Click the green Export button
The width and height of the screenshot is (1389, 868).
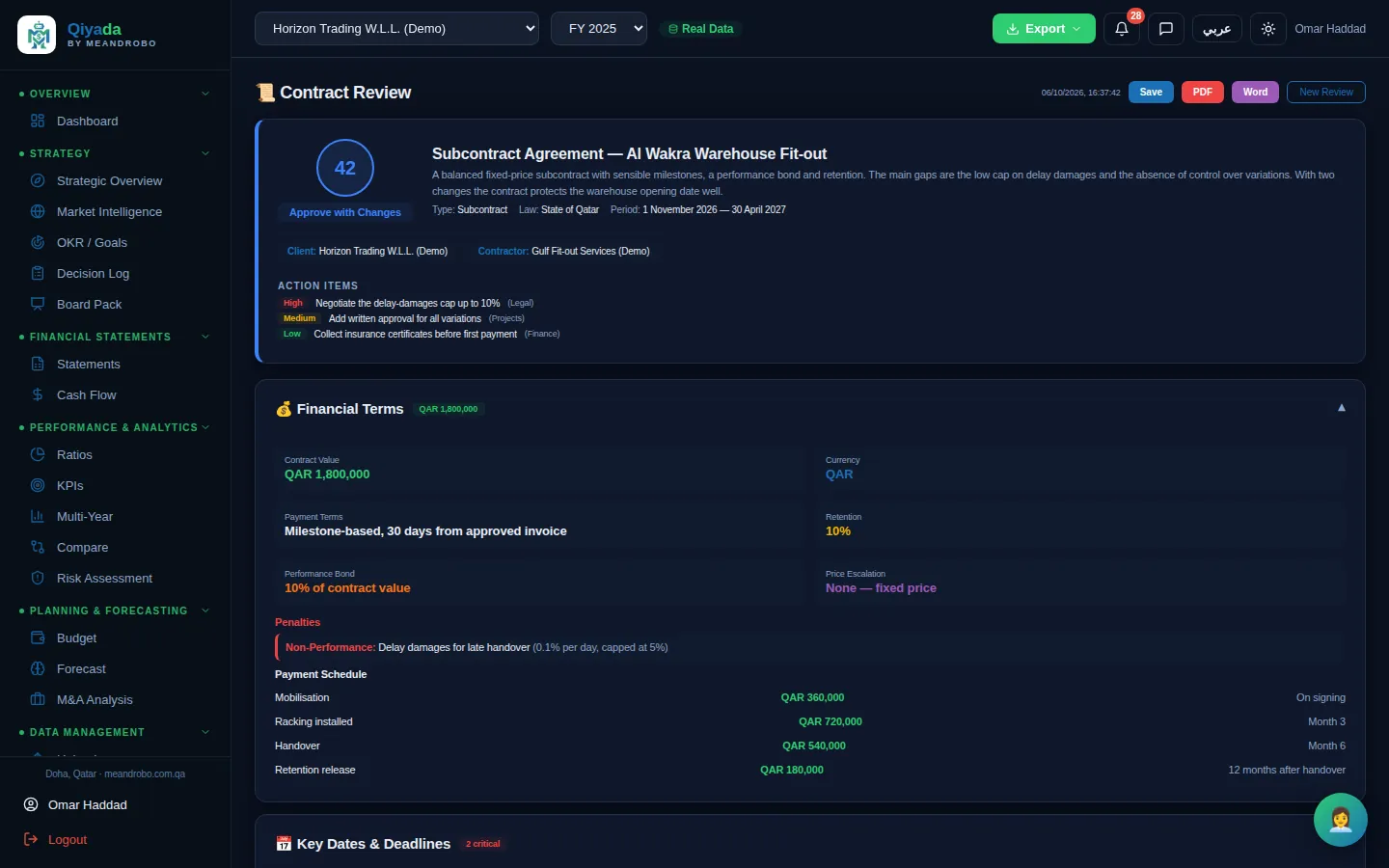click(x=1044, y=29)
